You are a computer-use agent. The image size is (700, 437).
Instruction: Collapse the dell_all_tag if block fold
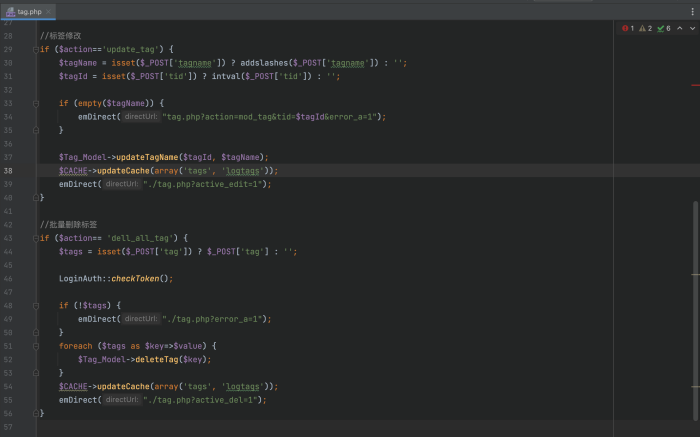(36, 239)
